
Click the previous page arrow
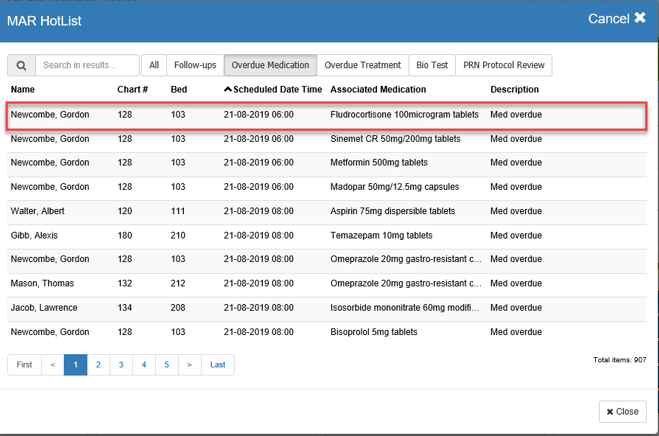coord(53,365)
